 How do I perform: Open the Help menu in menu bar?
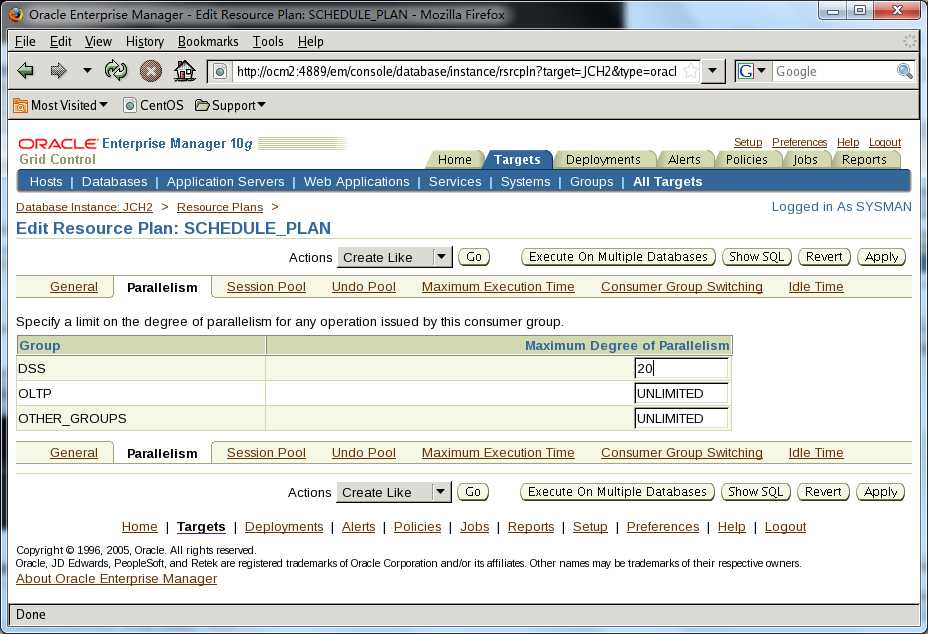tap(310, 41)
